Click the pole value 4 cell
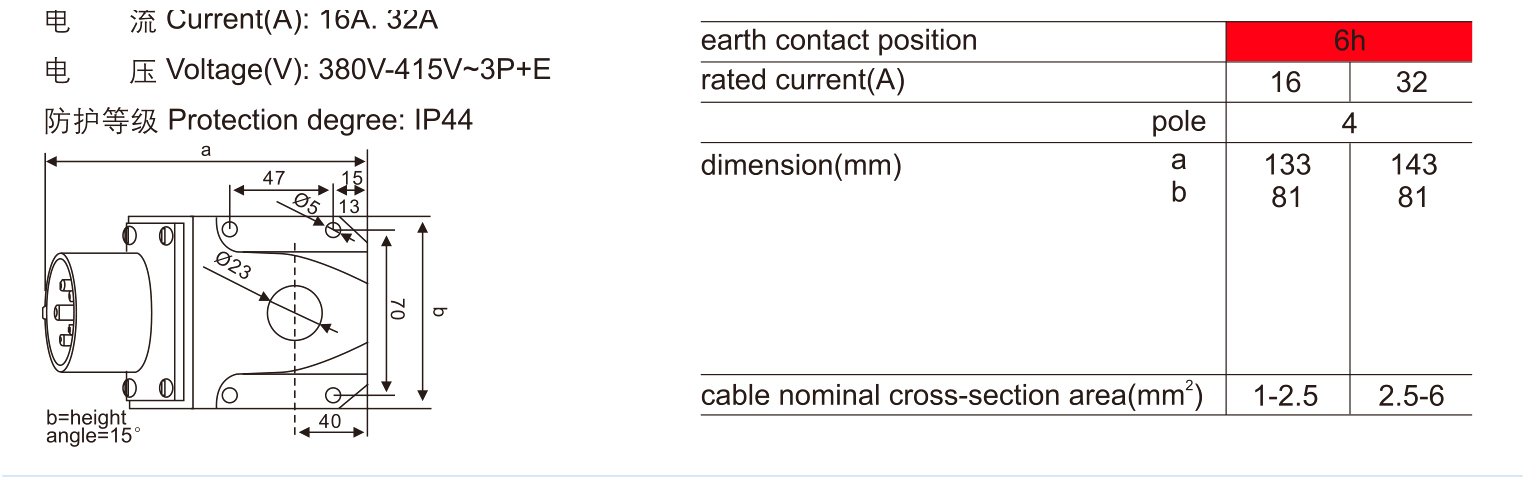 pyautogui.click(x=1349, y=124)
